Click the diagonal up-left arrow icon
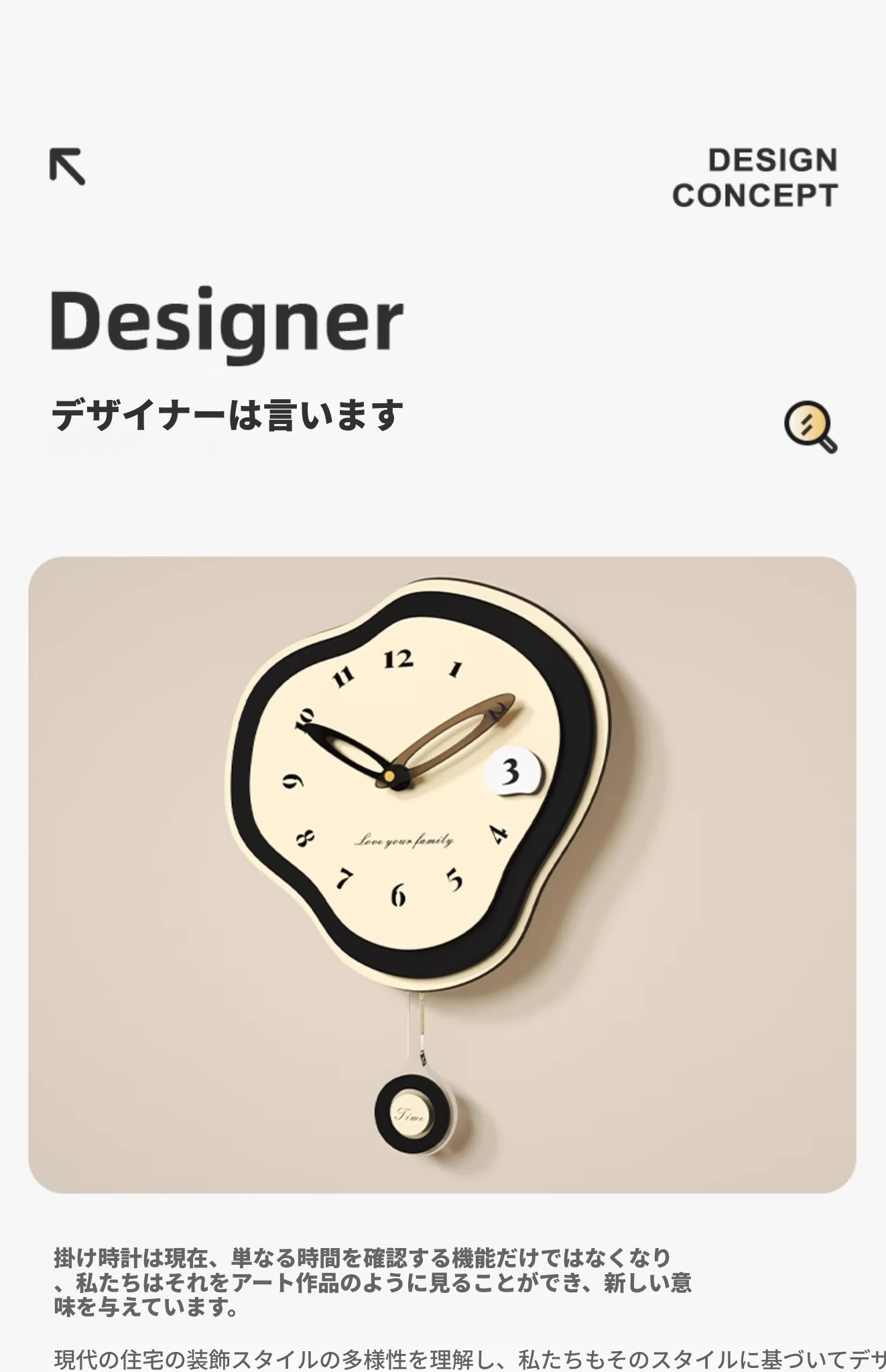Image resolution: width=886 pixels, height=1372 pixels. [67, 166]
